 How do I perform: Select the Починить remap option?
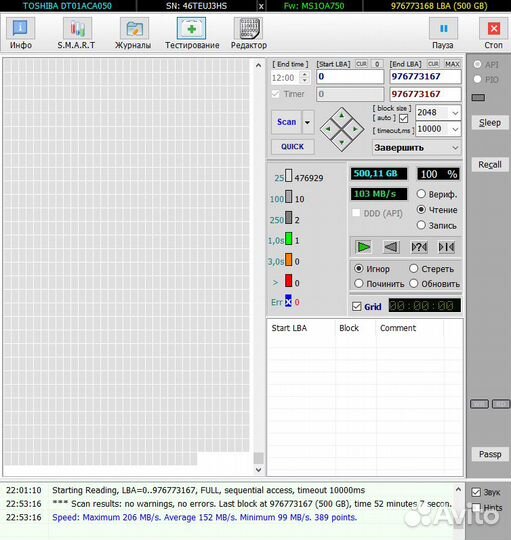359,283
